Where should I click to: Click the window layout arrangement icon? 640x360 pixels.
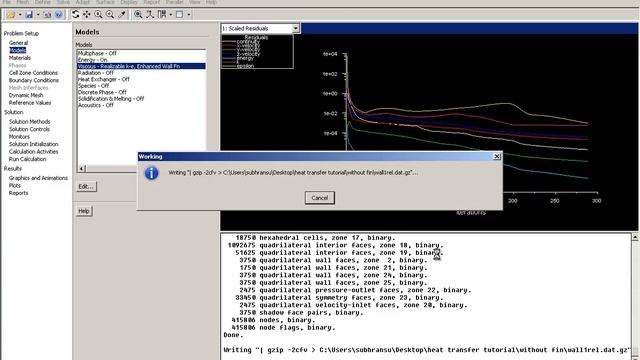coord(162,14)
